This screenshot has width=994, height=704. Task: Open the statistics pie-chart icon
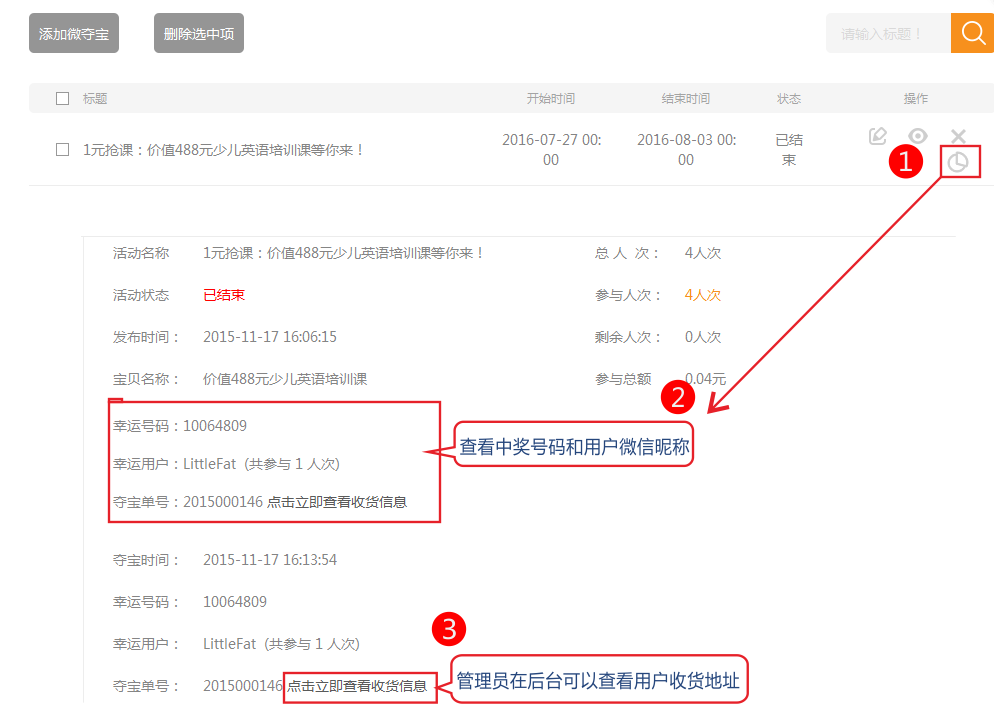coord(958,162)
